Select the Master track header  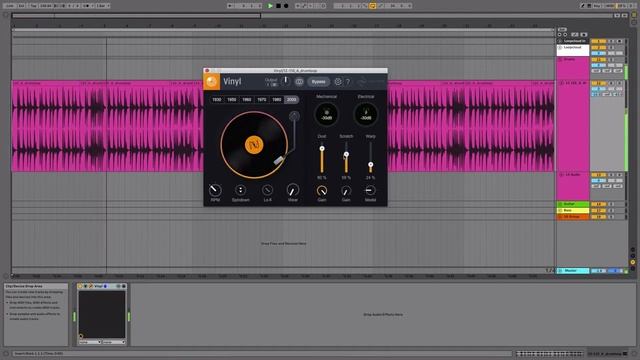point(573,271)
